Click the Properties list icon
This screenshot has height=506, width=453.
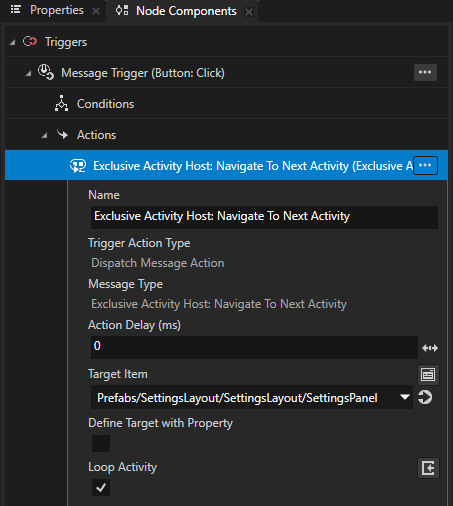point(16,10)
